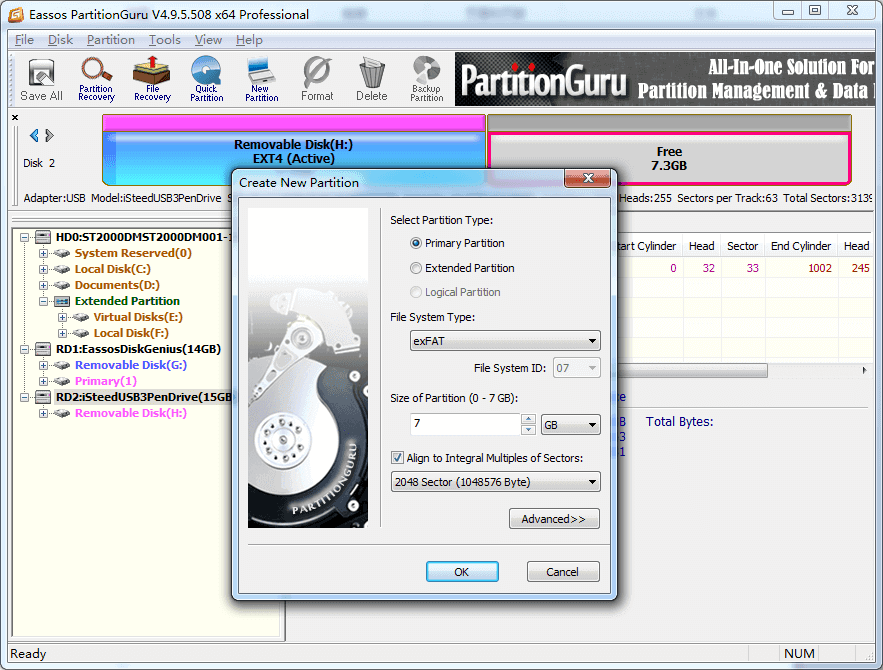
Task: Select Extended Partition radio button
Action: (x=416, y=268)
